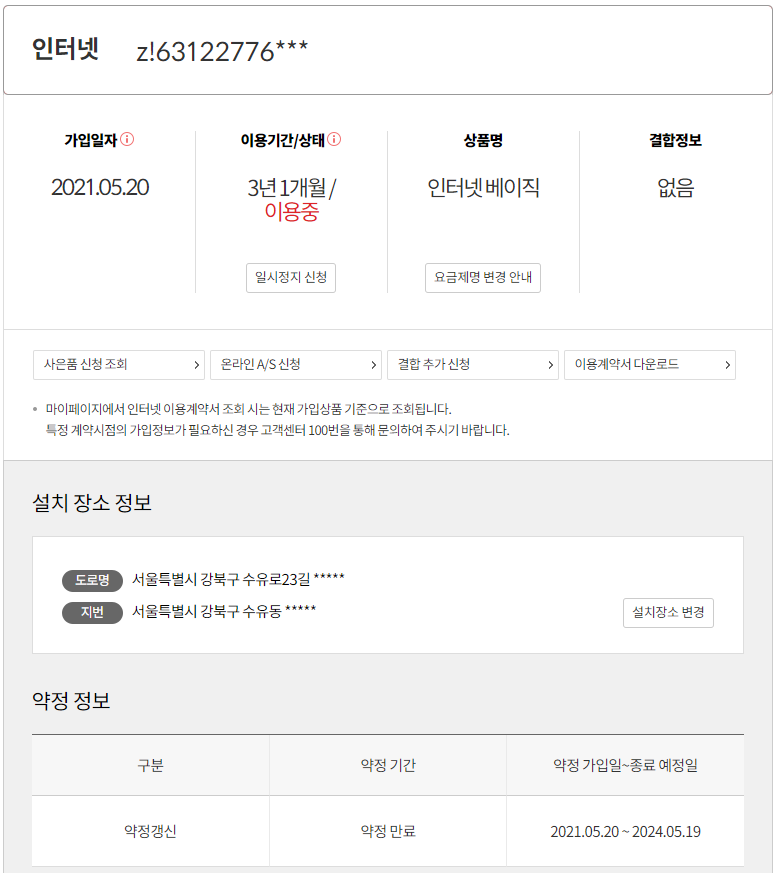The width and height of the screenshot is (777, 873).
Task: Open the 사은품 신청 조회 link
Action: coord(118,365)
